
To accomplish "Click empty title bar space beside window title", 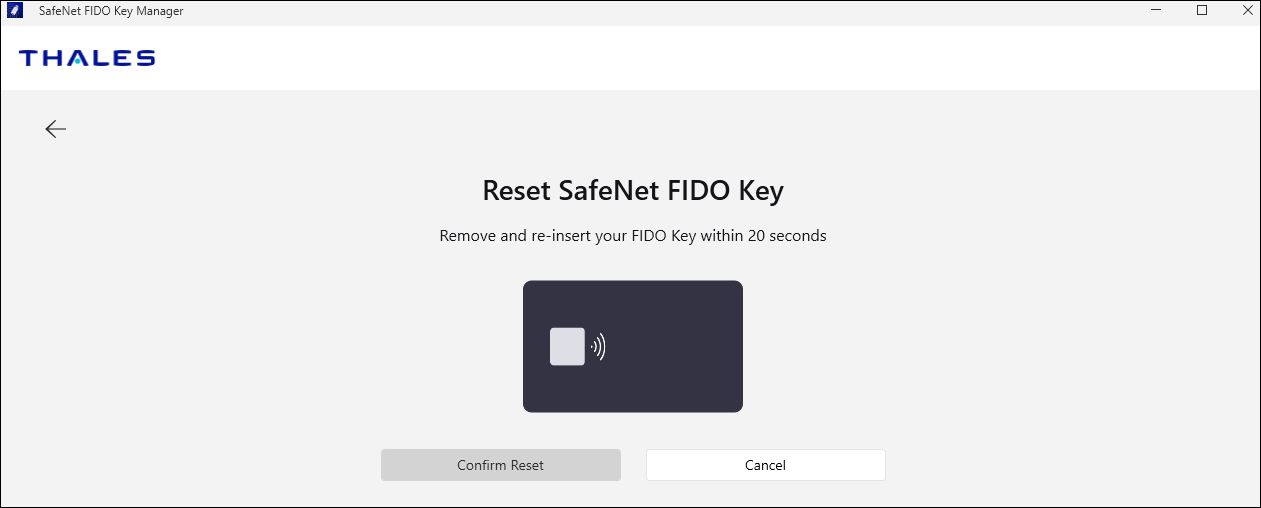I will (x=600, y=11).
